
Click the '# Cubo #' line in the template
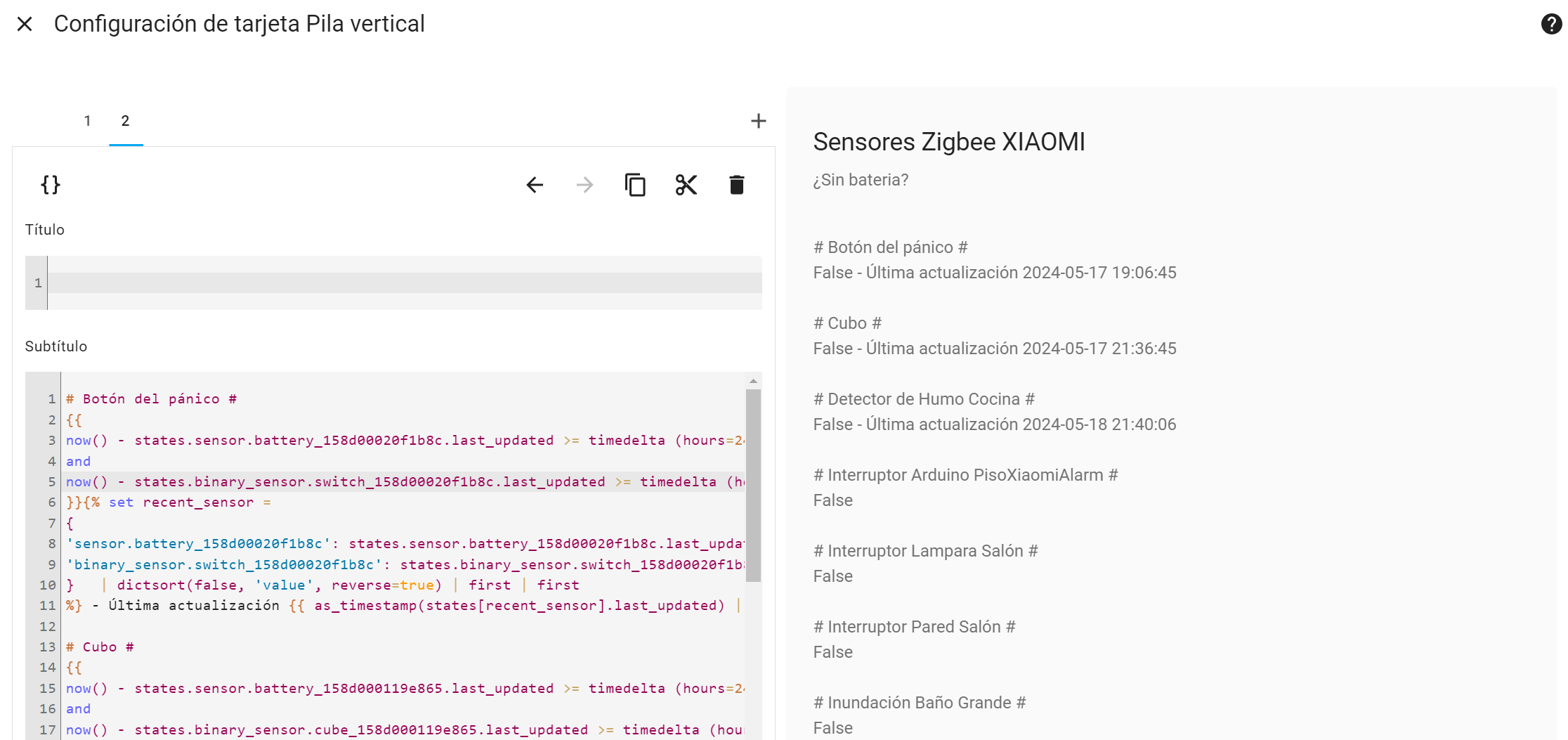pos(98,647)
